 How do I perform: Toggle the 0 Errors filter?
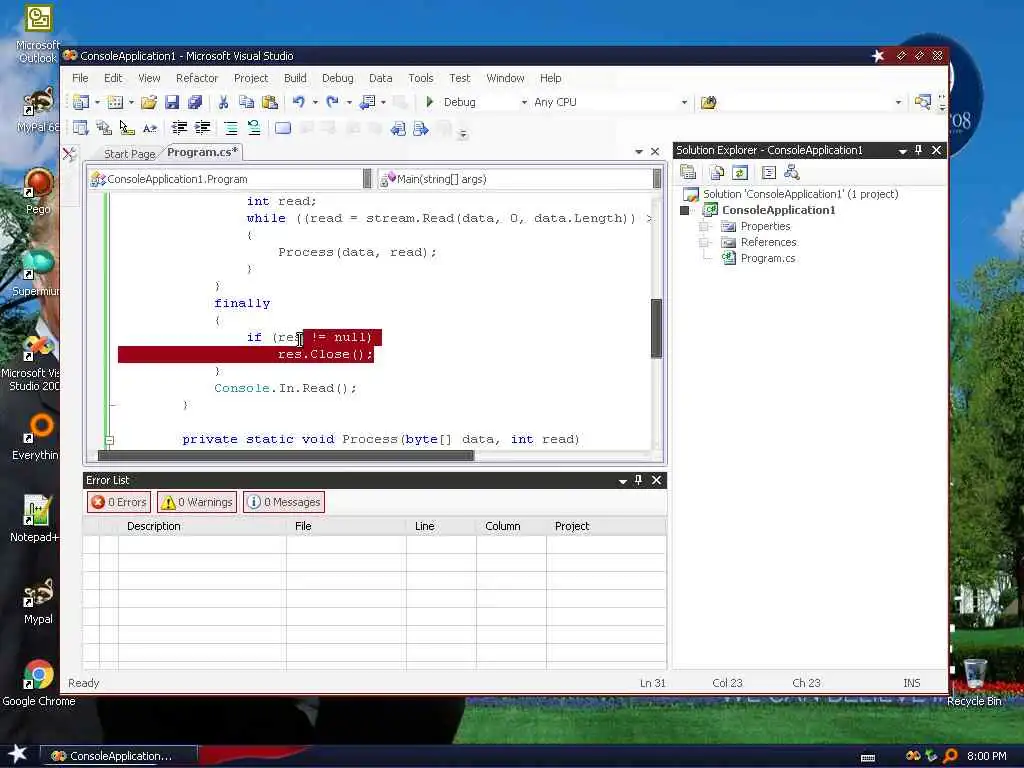tap(119, 502)
